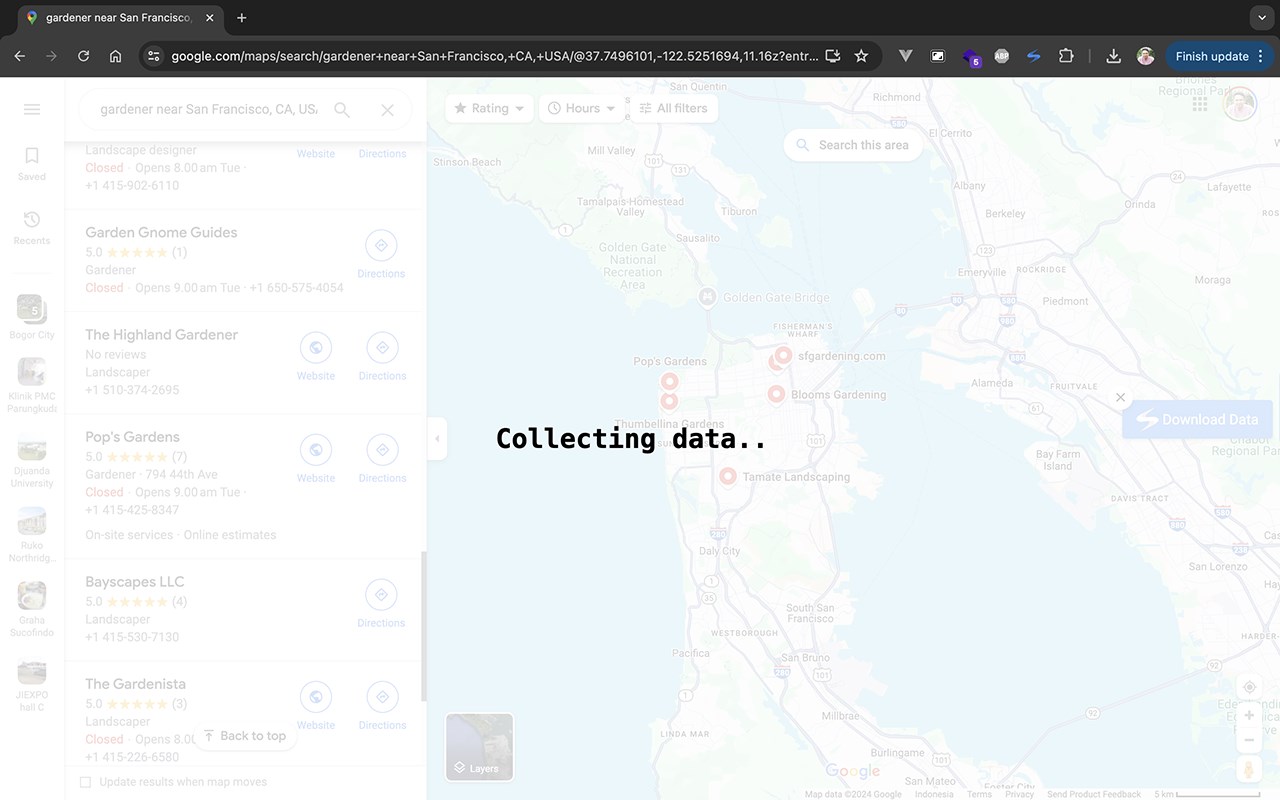Go back to previous page

pyautogui.click(x=20, y=56)
